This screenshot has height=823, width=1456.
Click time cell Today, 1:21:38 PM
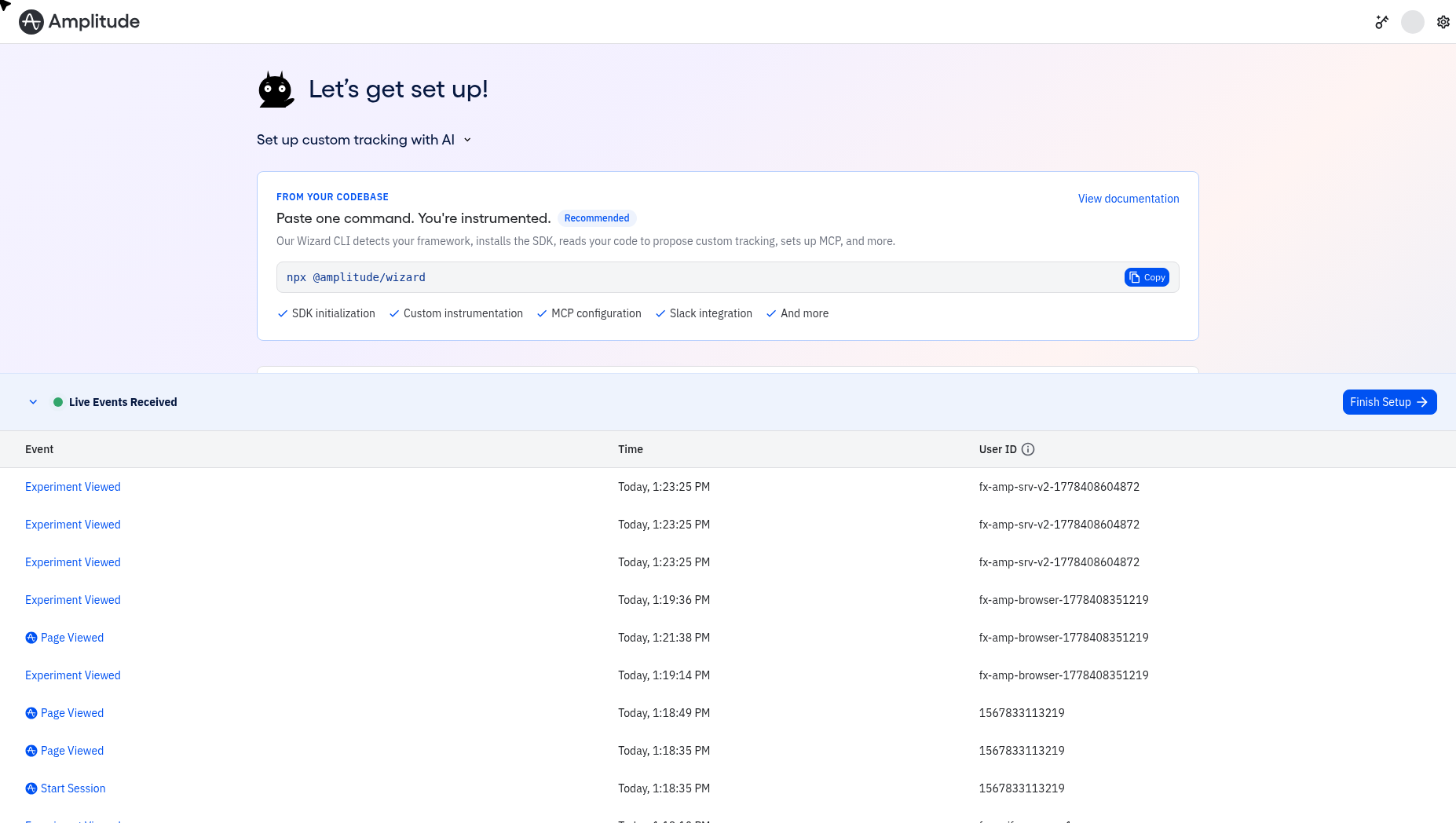(x=664, y=638)
